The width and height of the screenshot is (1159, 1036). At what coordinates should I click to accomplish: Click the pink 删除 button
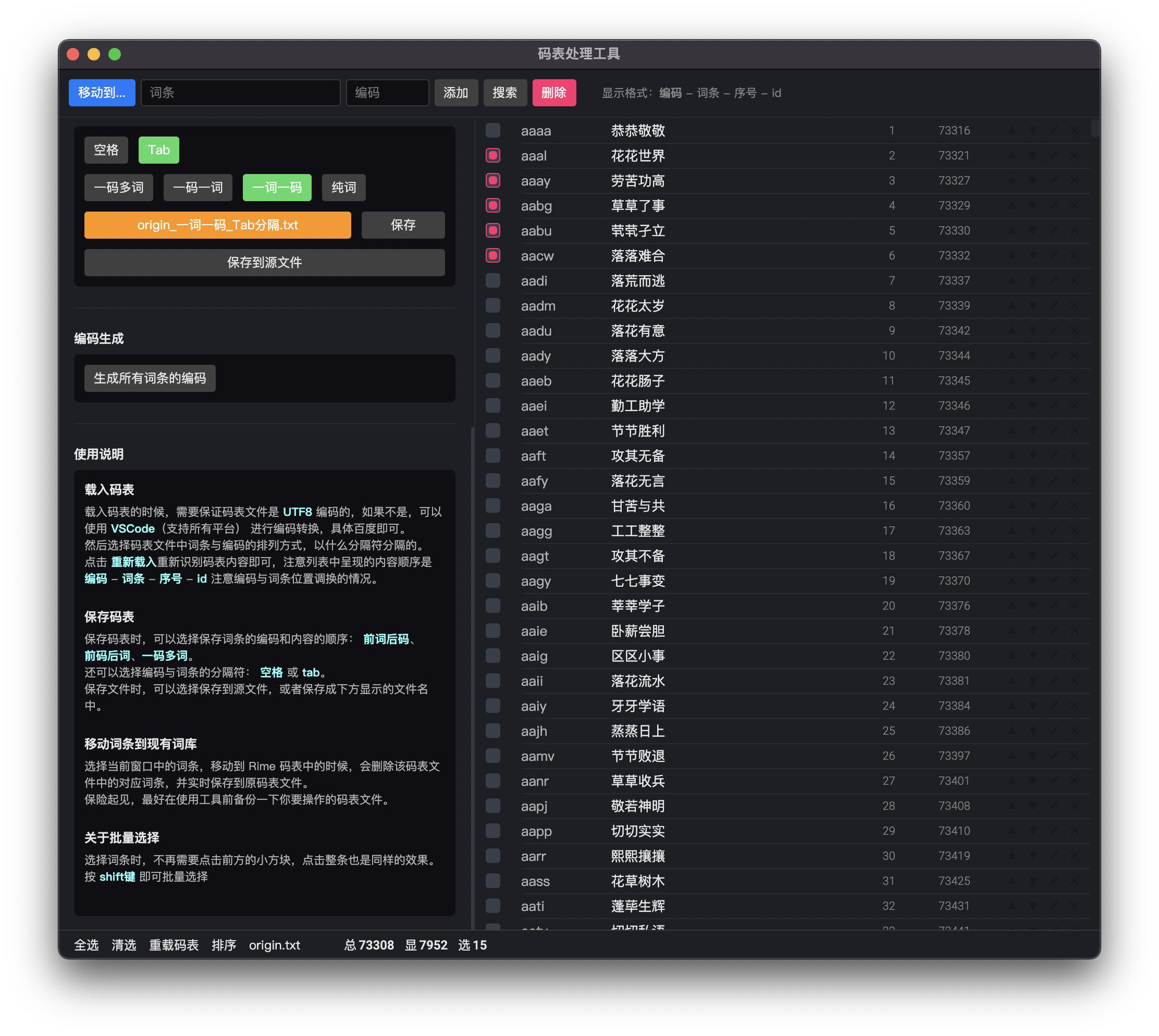(x=553, y=92)
